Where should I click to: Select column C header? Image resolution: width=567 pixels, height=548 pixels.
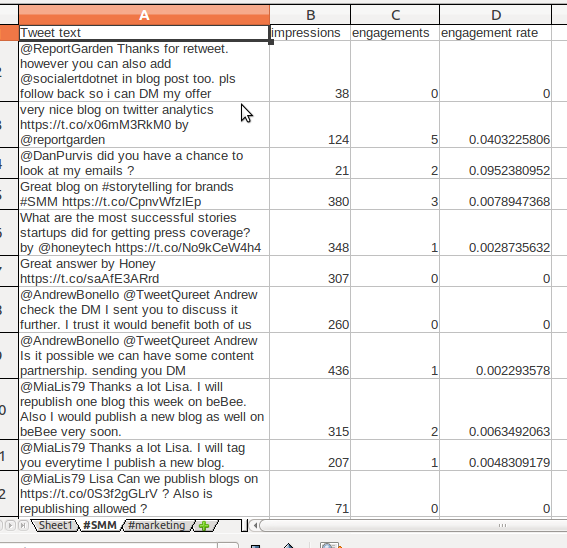point(395,15)
